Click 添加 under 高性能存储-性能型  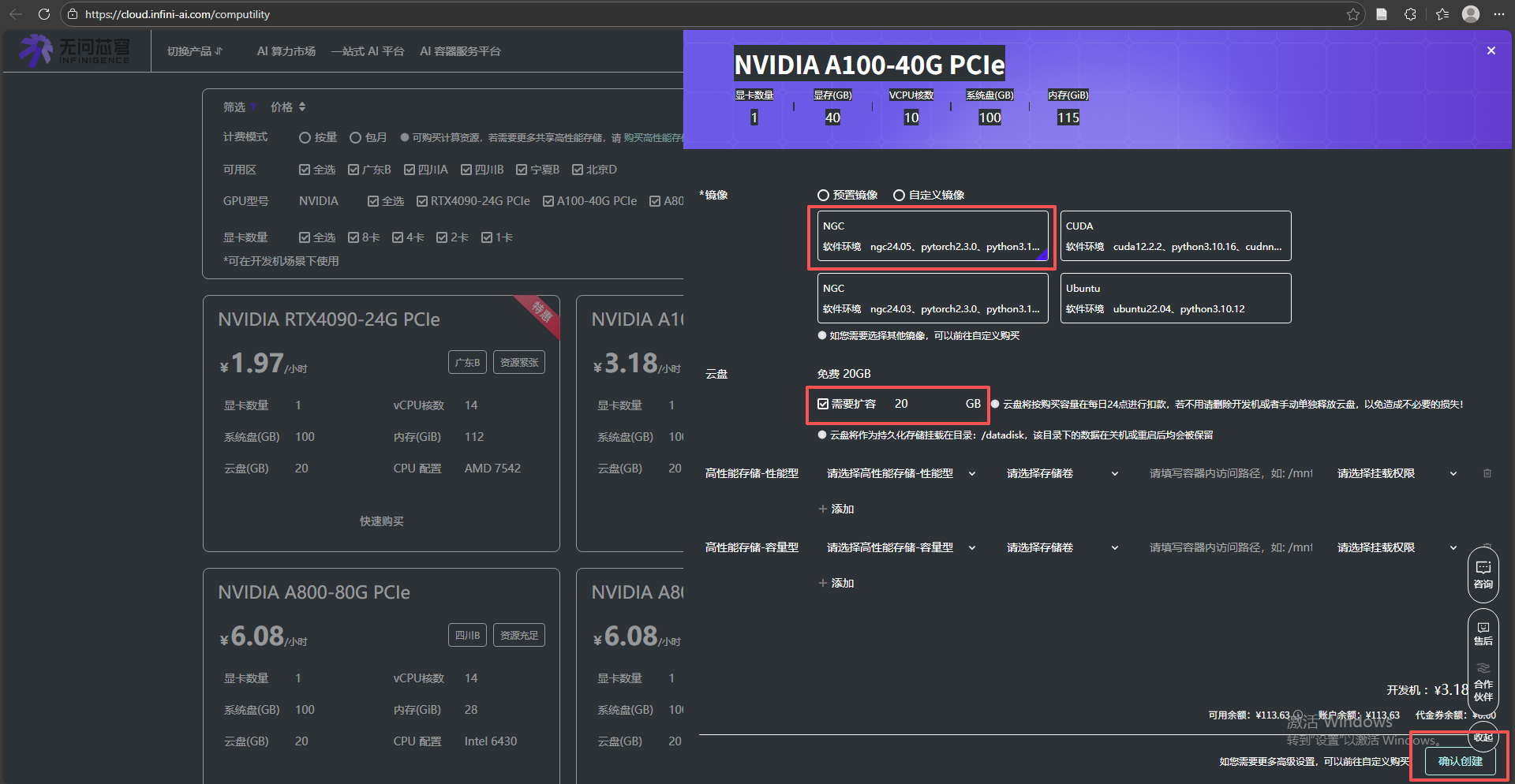pos(836,509)
